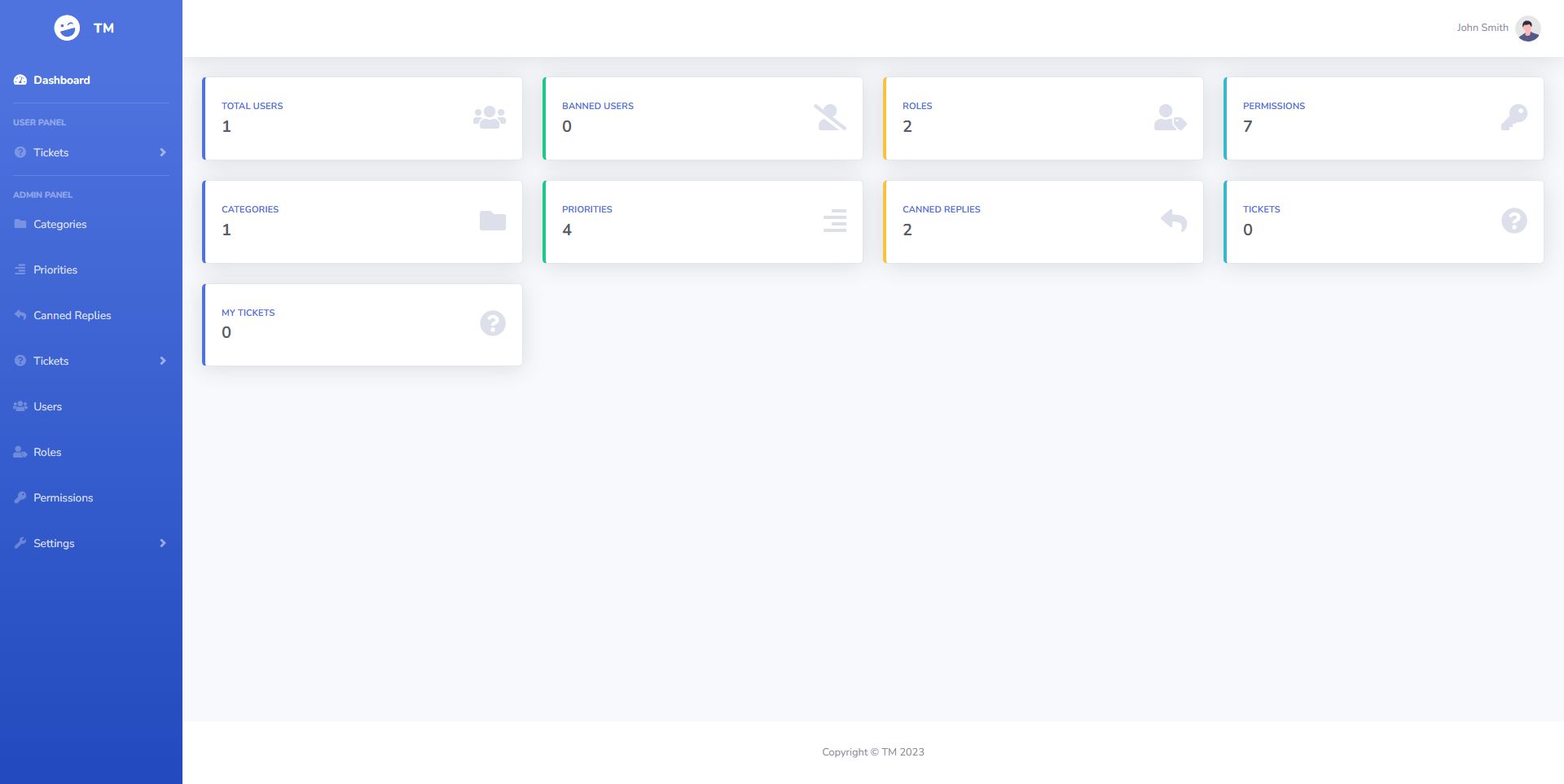1564x784 pixels.
Task: Click the John Smith profile avatar
Action: point(1528,28)
